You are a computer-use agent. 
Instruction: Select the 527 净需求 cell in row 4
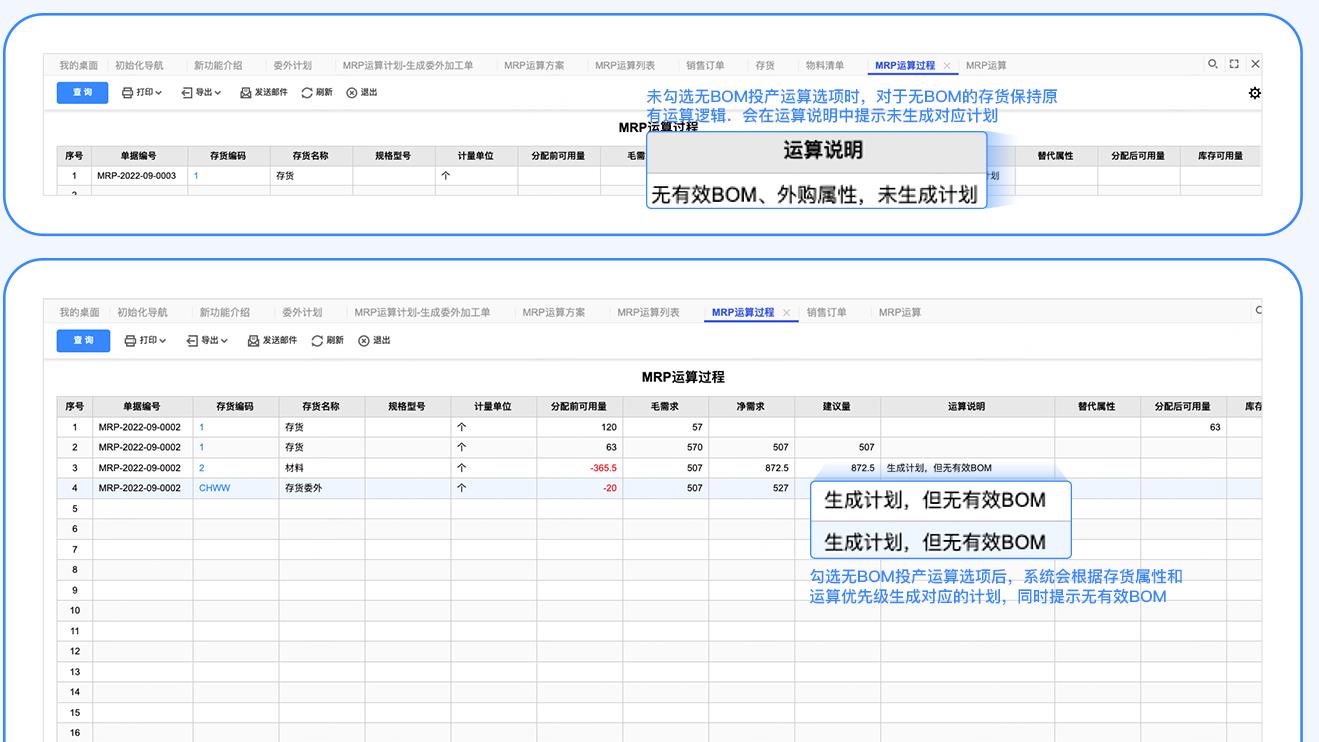coord(751,488)
